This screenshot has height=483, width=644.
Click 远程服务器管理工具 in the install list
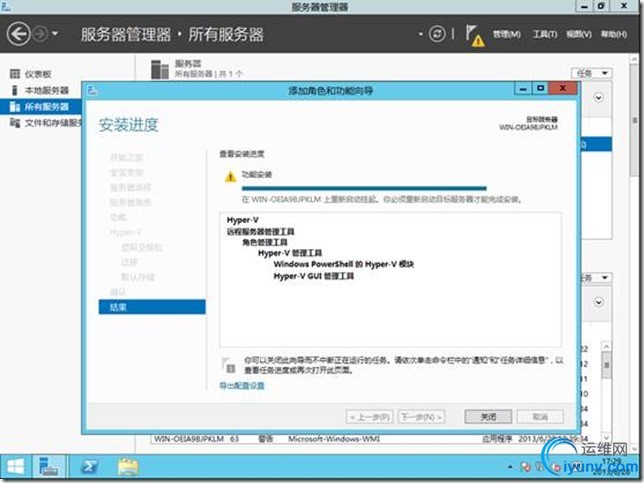click(260, 232)
